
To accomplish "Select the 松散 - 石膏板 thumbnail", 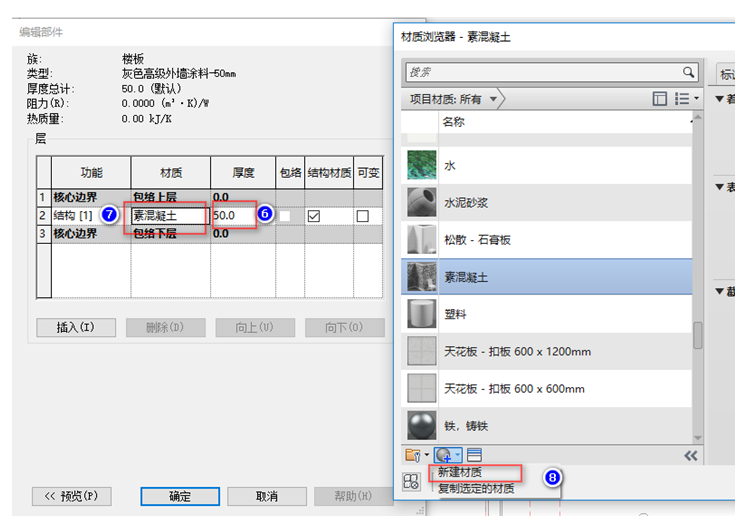I will [x=422, y=239].
